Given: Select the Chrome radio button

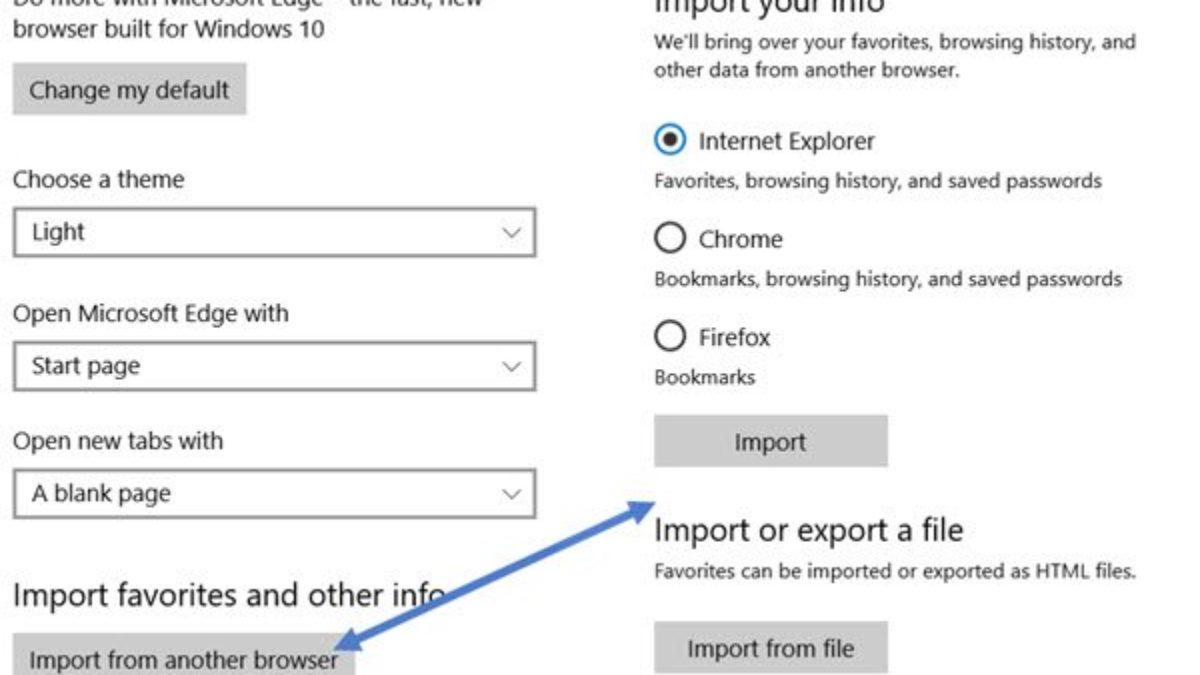Looking at the screenshot, I should [x=670, y=239].
